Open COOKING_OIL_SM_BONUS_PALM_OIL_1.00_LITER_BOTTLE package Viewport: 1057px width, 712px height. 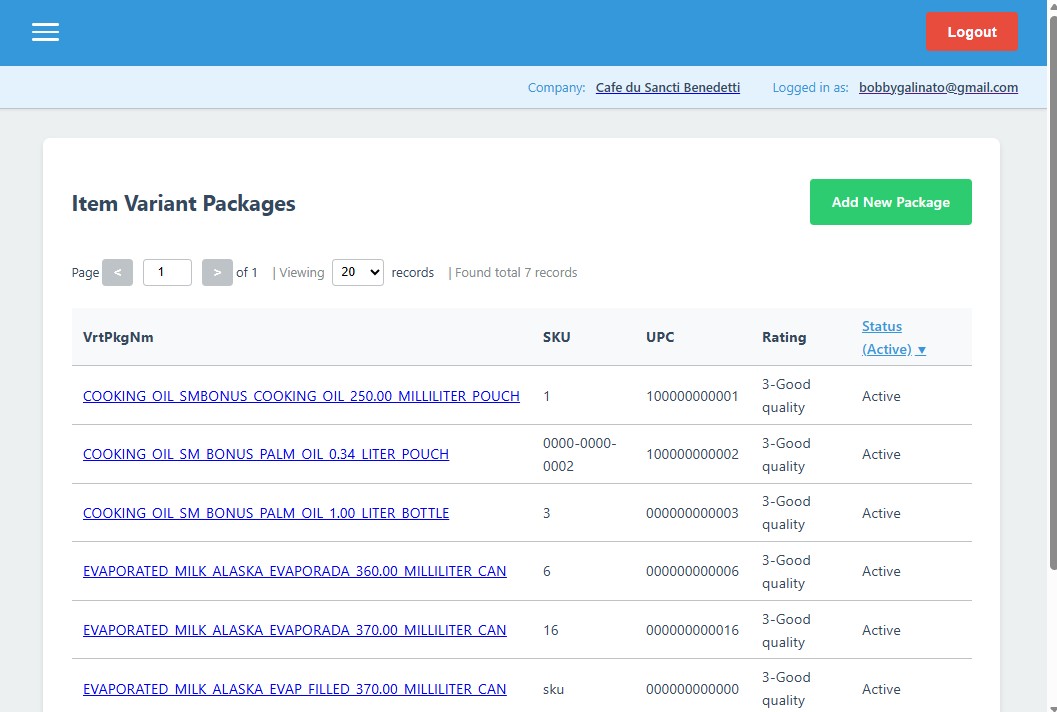[266, 513]
